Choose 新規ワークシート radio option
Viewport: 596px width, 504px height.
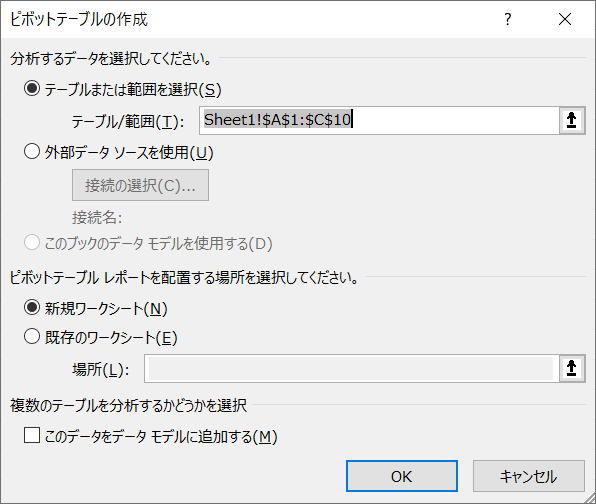point(32,307)
